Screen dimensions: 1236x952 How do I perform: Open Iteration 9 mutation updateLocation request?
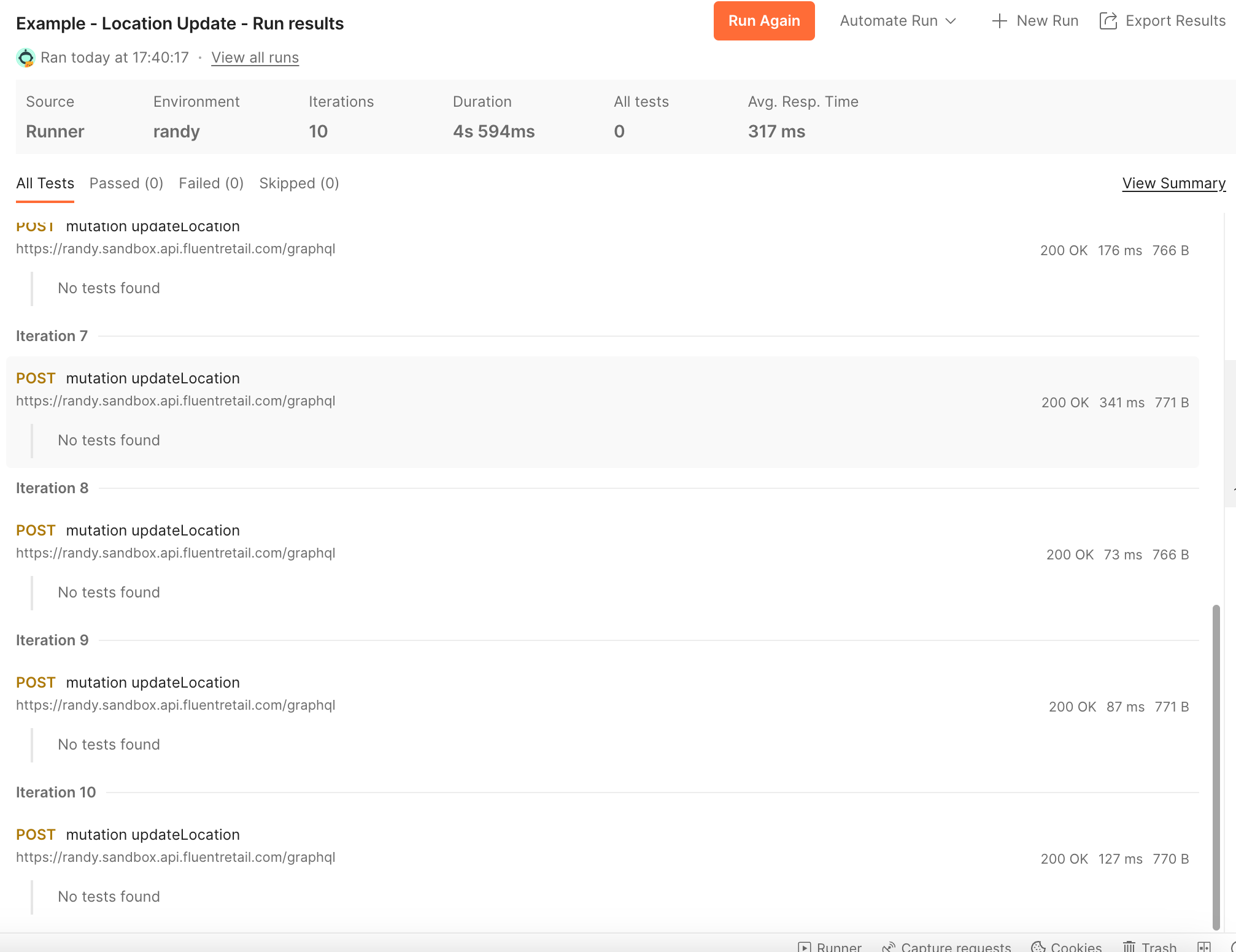click(x=153, y=683)
